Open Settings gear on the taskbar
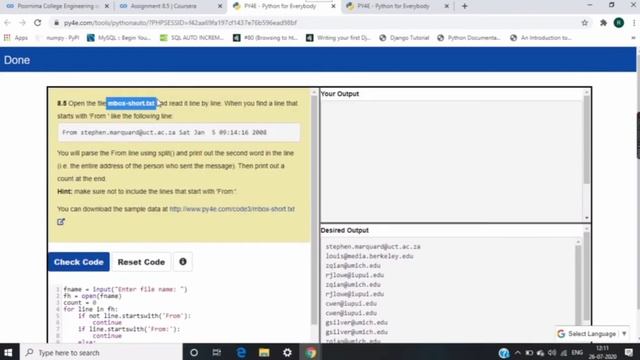The image size is (640, 360). point(287,352)
